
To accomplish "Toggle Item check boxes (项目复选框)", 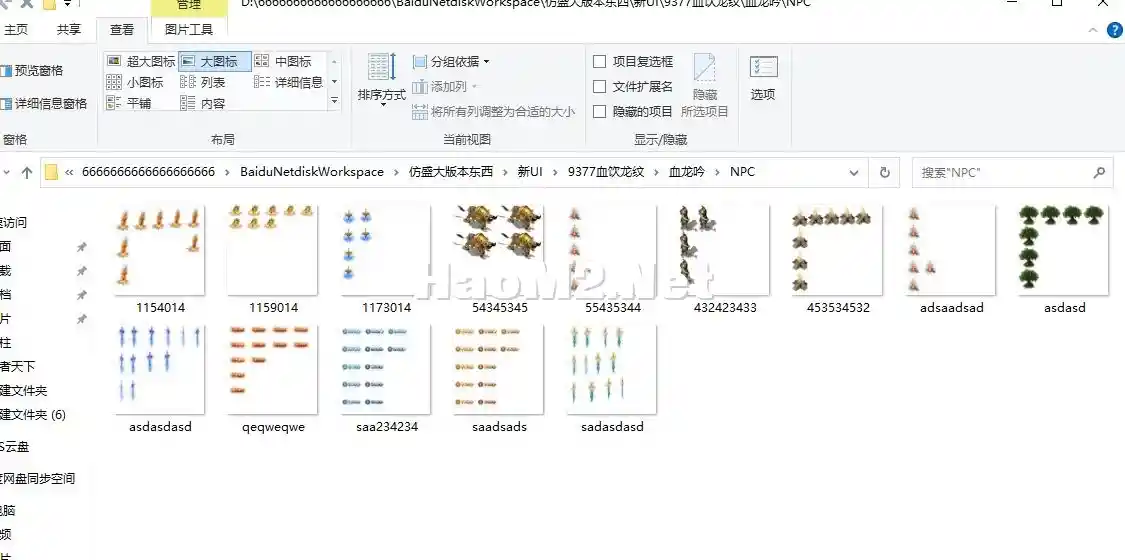I will (634, 62).
